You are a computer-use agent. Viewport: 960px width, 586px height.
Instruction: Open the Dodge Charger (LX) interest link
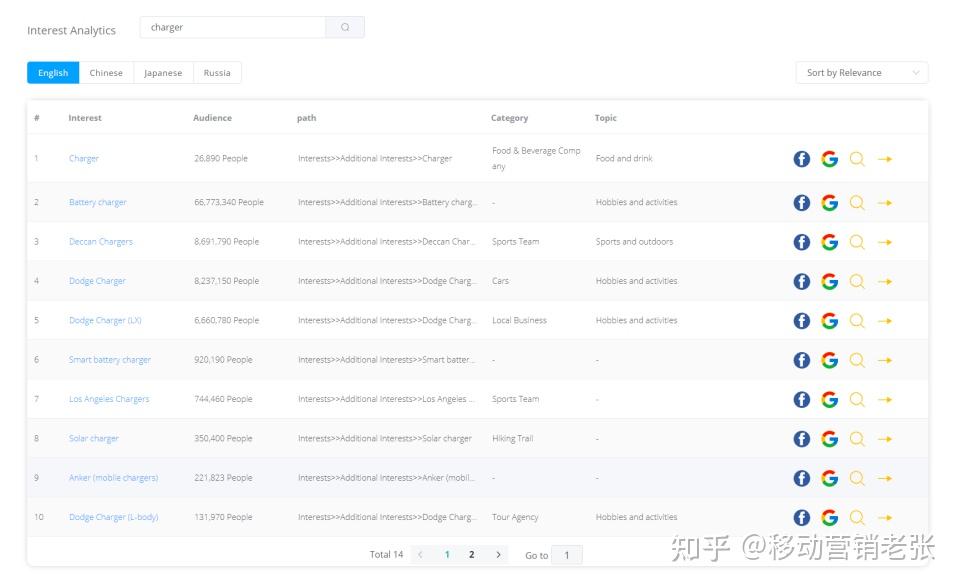pyautogui.click(x=105, y=321)
